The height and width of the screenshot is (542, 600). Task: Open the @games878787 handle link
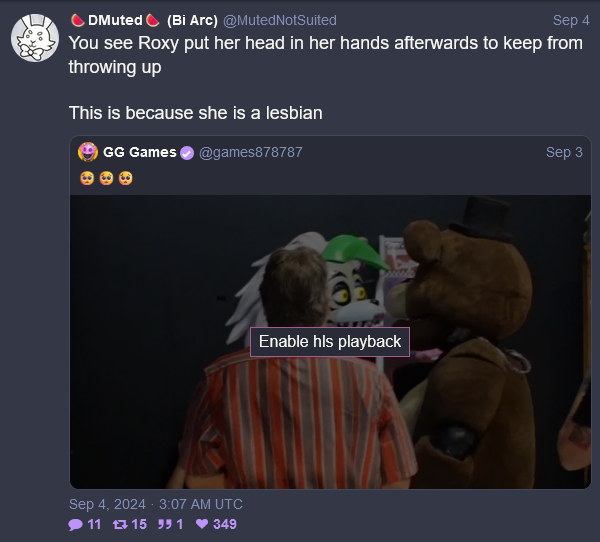(x=251, y=152)
